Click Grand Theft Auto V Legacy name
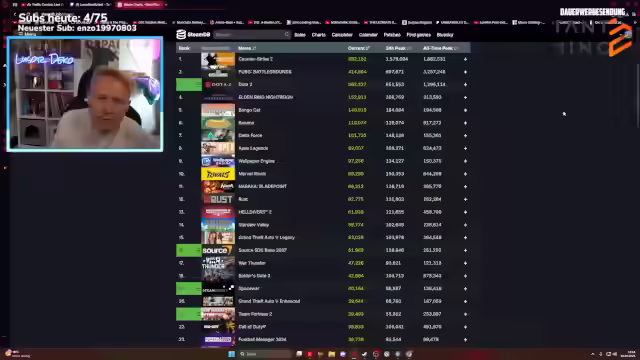Image resolution: width=640 pixels, height=360 pixels. point(267,238)
